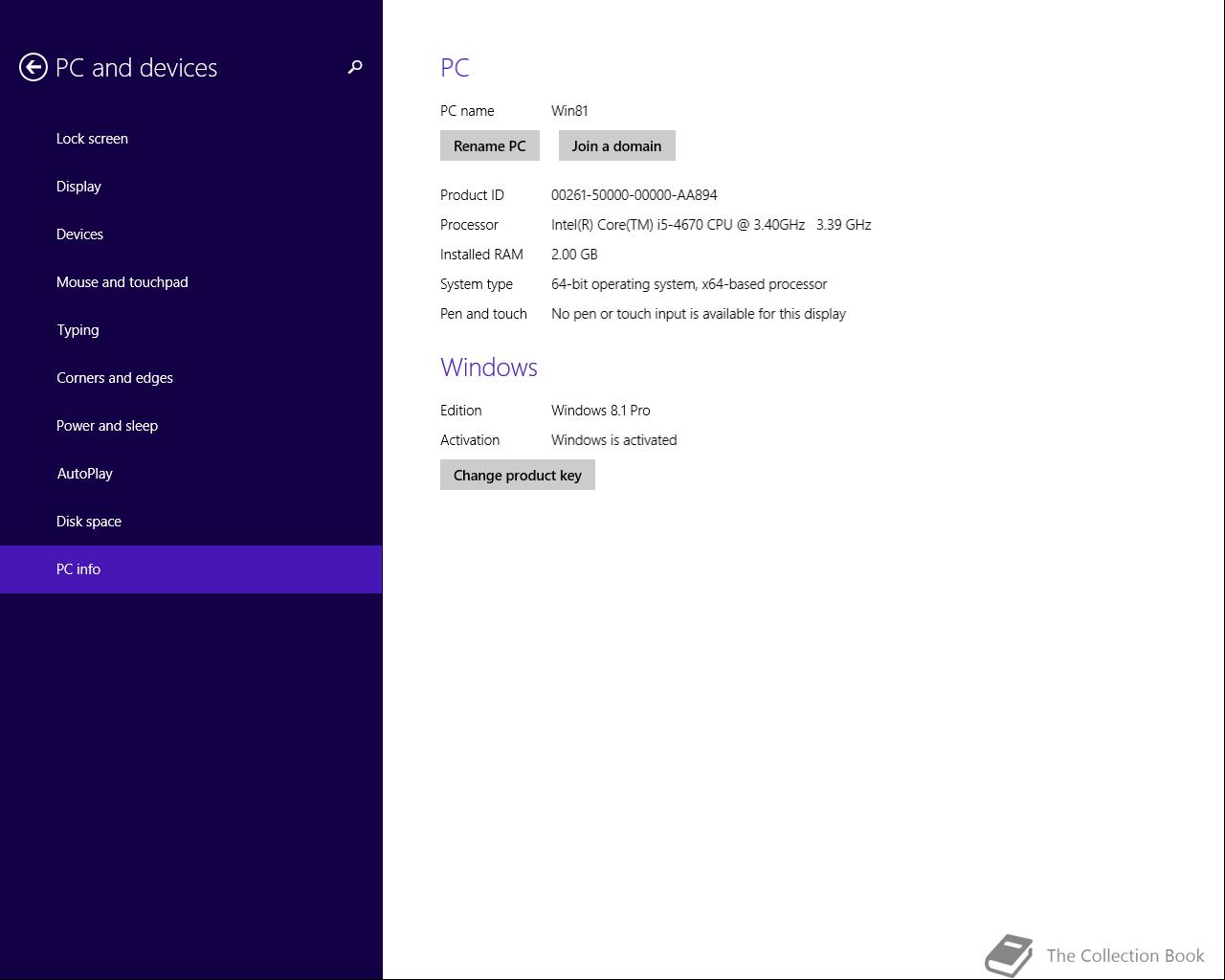
Task: Click the 2.00 GB installed RAM value
Action: point(574,255)
